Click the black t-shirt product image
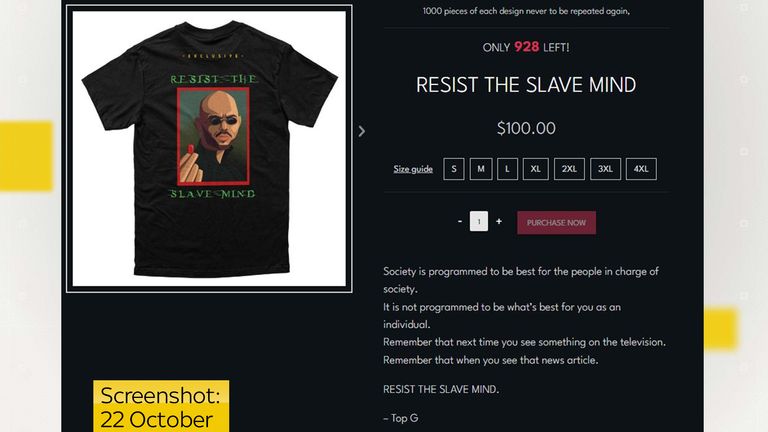Image resolution: width=768 pixels, height=432 pixels. tap(209, 149)
